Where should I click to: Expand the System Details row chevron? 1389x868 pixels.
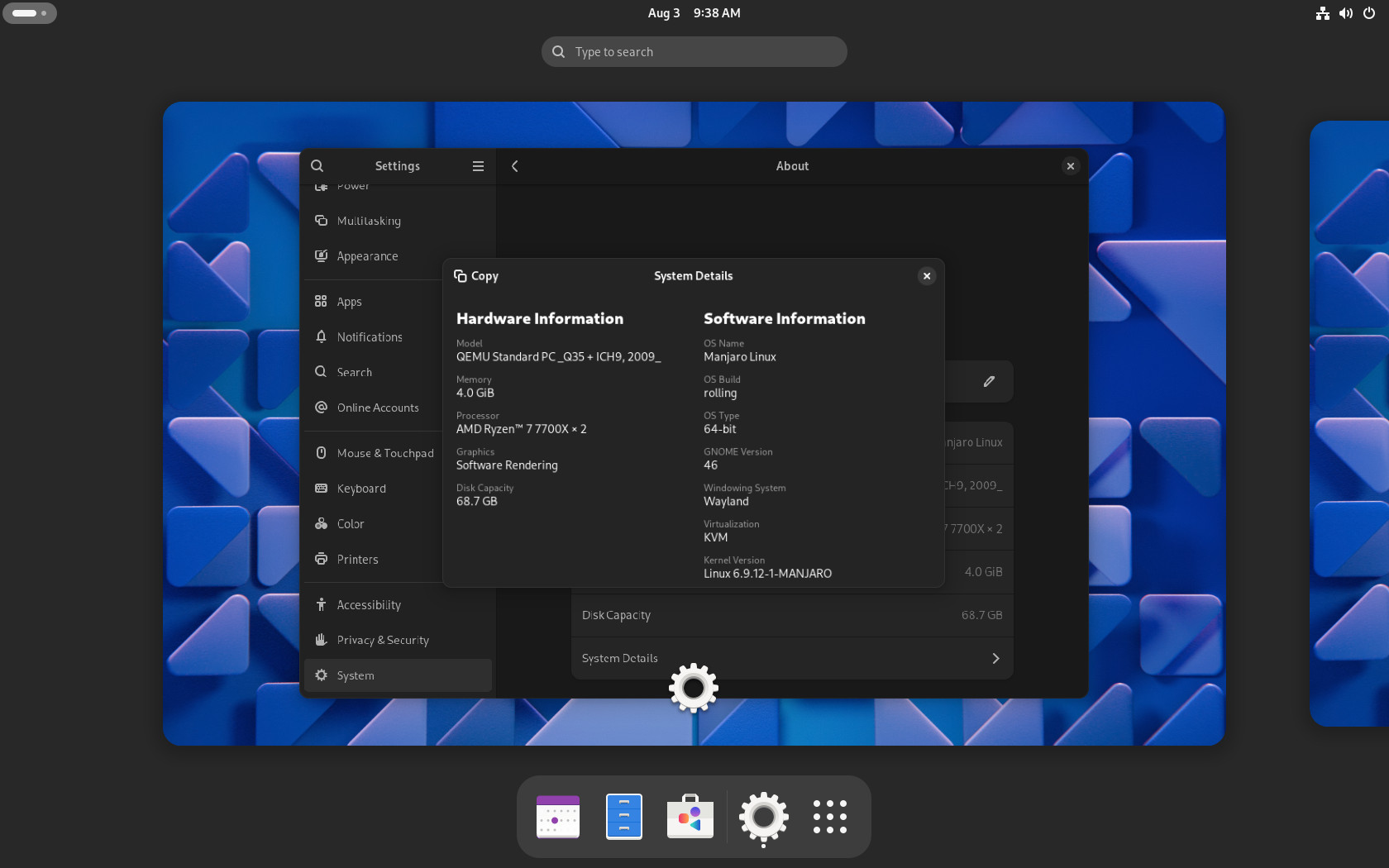995,659
